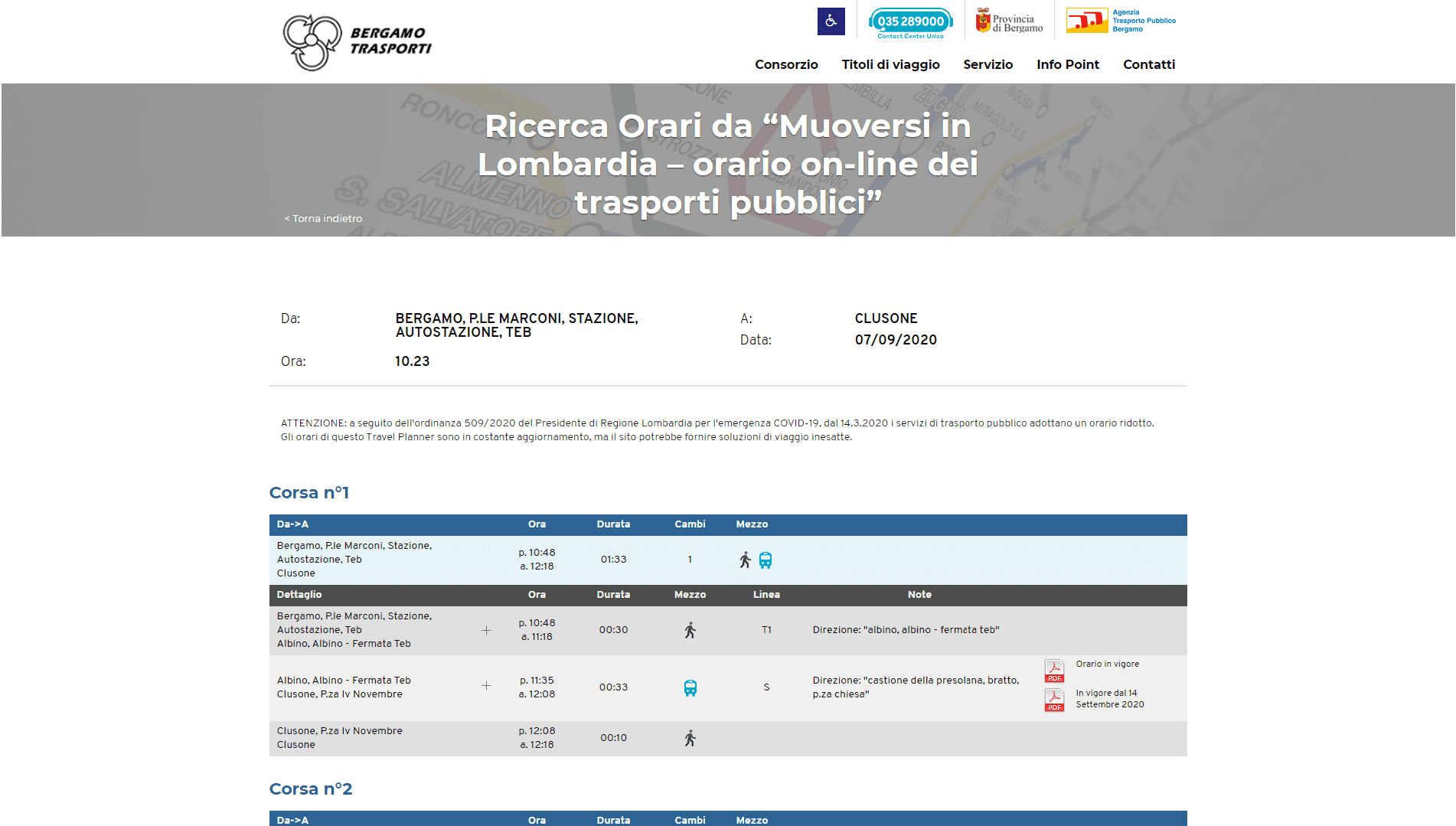Click 'In vigore dal 14 Settembre 2020' link
This screenshot has width=1456, height=826.
tap(1109, 699)
